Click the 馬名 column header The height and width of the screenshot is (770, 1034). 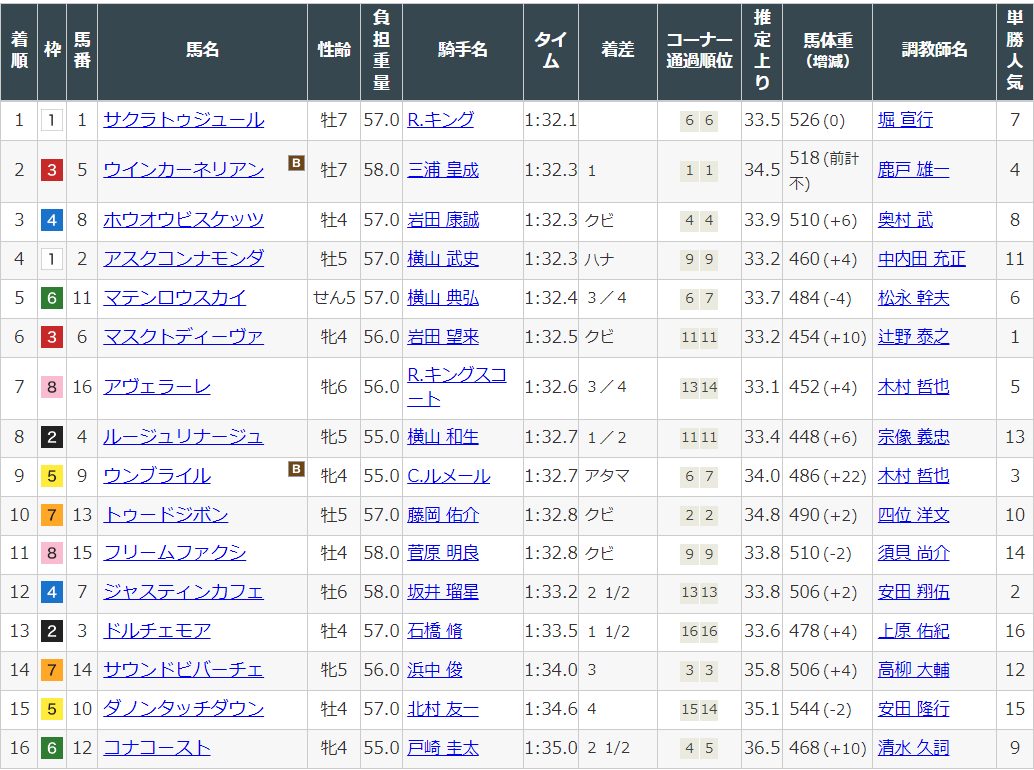pyautogui.click(x=202, y=50)
